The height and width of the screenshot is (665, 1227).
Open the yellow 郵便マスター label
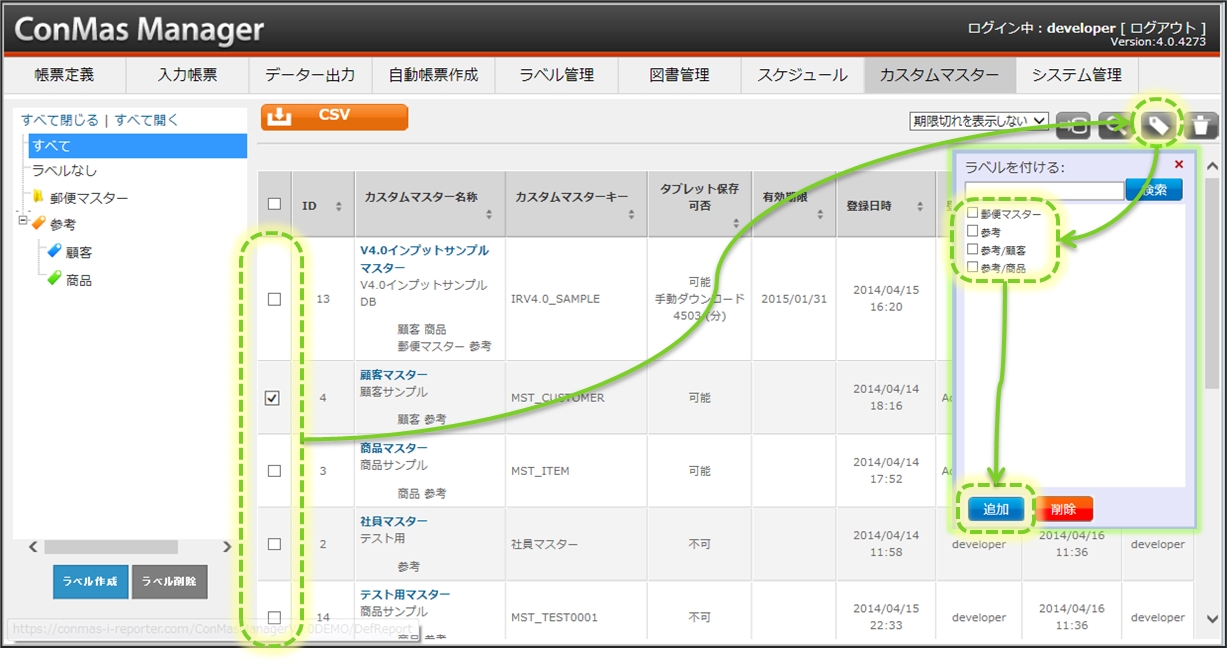pyautogui.click(x=39, y=197)
